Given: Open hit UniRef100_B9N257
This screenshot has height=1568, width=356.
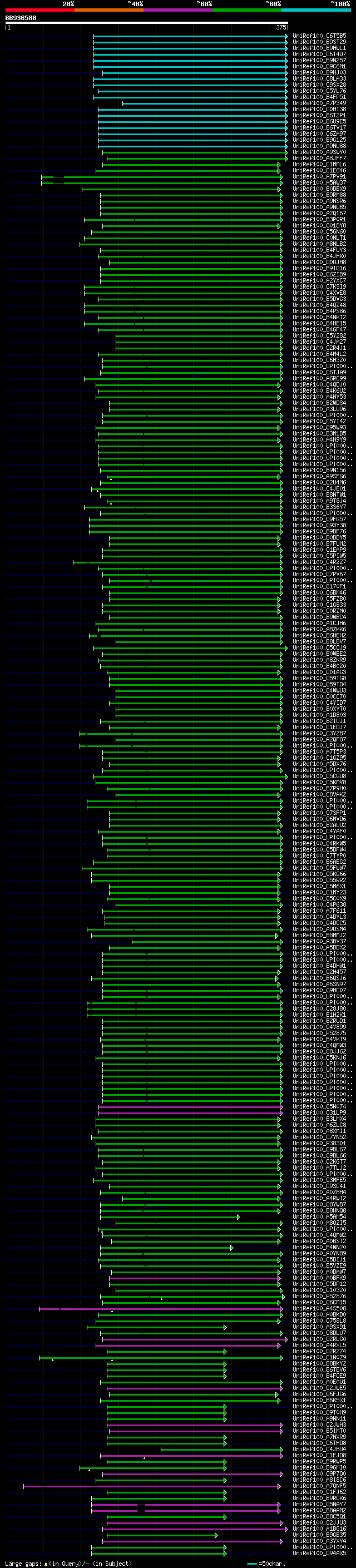Looking at the screenshot, I should pos(319,60).
